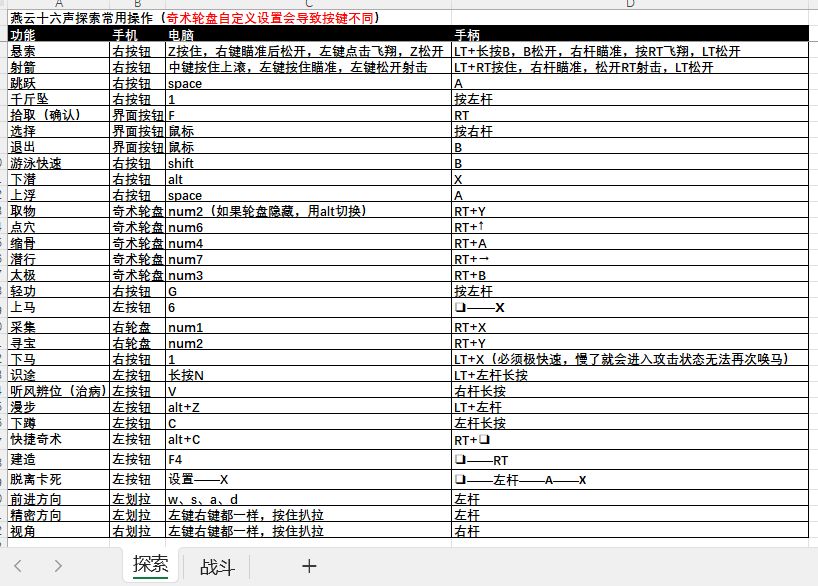Select the 探索 sheet tab
This screenshot has height=586, width=818.
coord(150,565)
